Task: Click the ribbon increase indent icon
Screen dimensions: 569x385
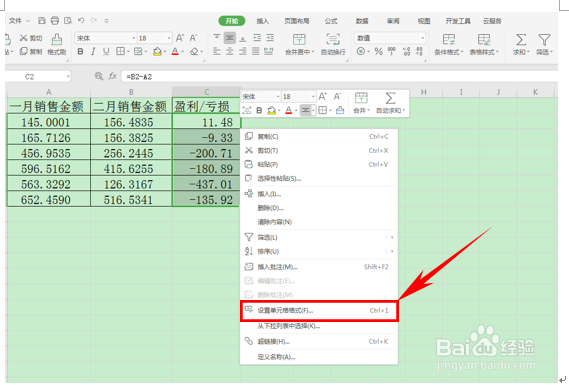Action: coord(270,38)
